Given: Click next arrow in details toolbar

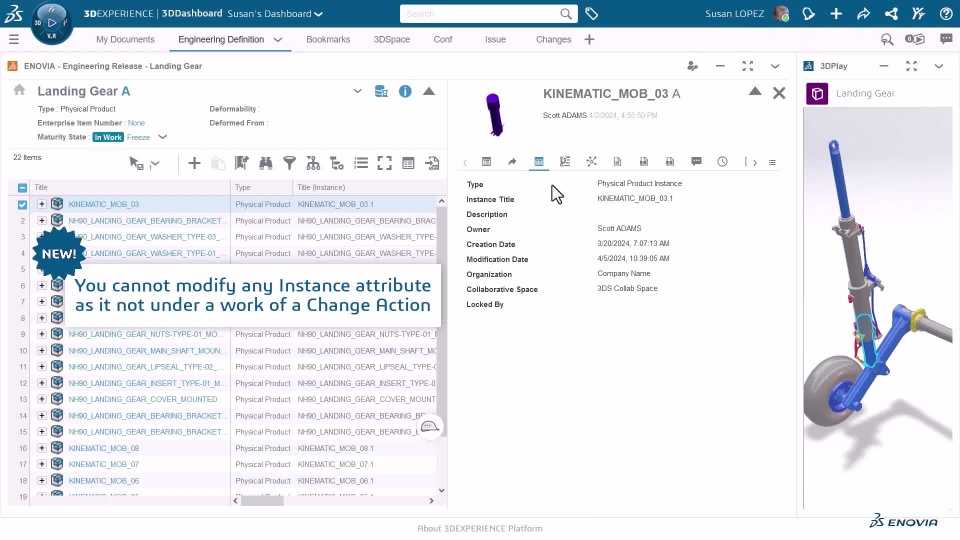Looking at the screenshot, I should pos(755,162).
